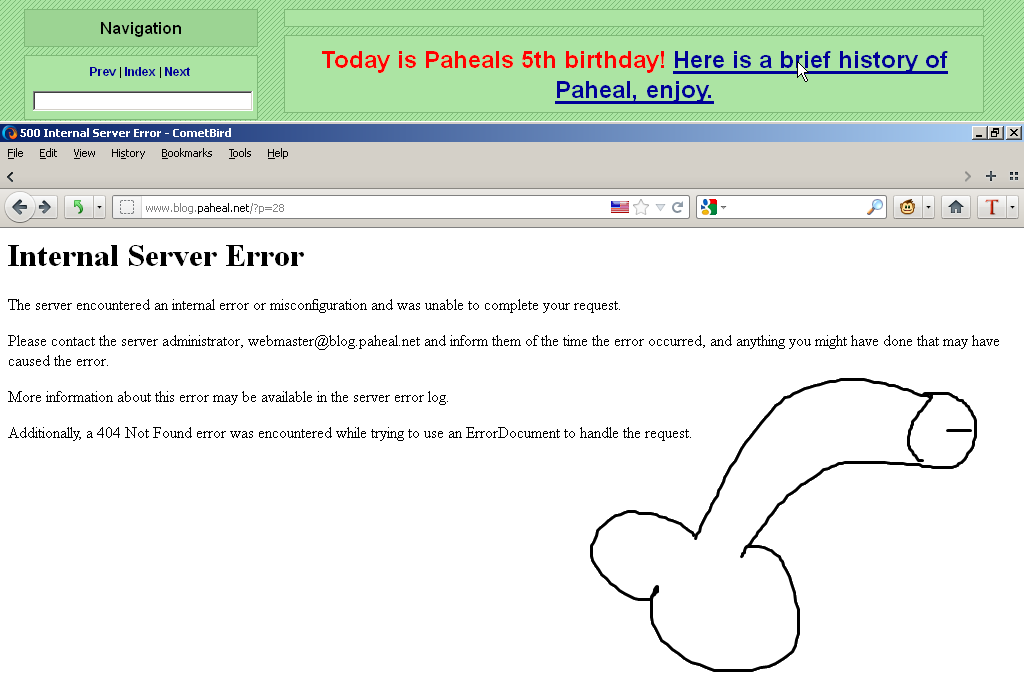Go to the home page icon
Image resolution: width=1024 pixels, height=691 pixels.
[956, 207]
